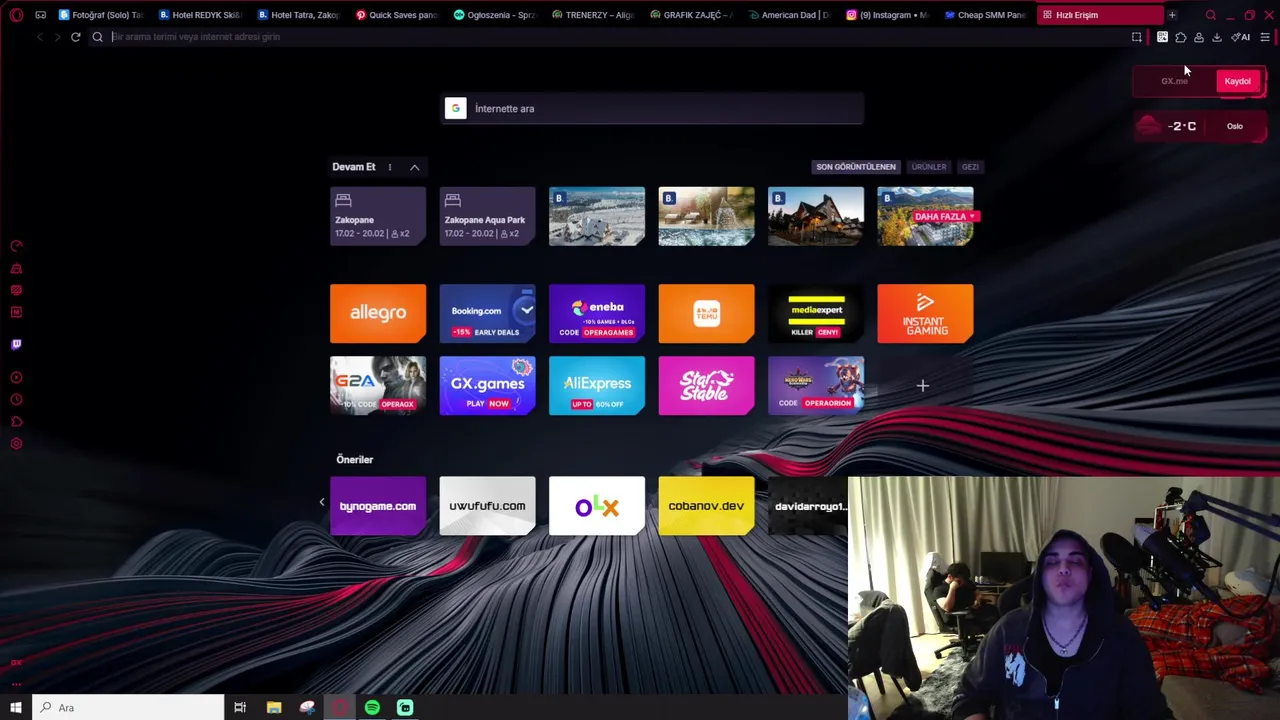Open the AI assistant icon in toolbar
This screenshot has width=1280, height=720.
[1241, 37]
